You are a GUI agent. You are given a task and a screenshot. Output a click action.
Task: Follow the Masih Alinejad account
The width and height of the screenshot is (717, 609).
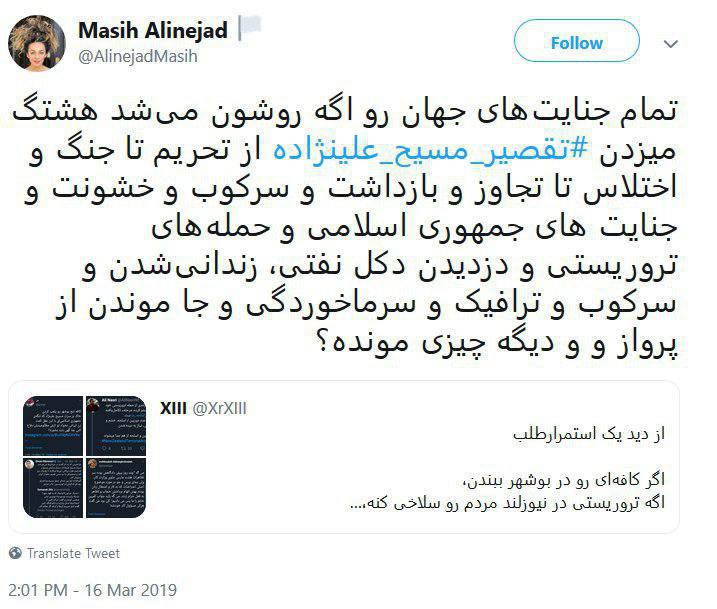pos(577,41)
